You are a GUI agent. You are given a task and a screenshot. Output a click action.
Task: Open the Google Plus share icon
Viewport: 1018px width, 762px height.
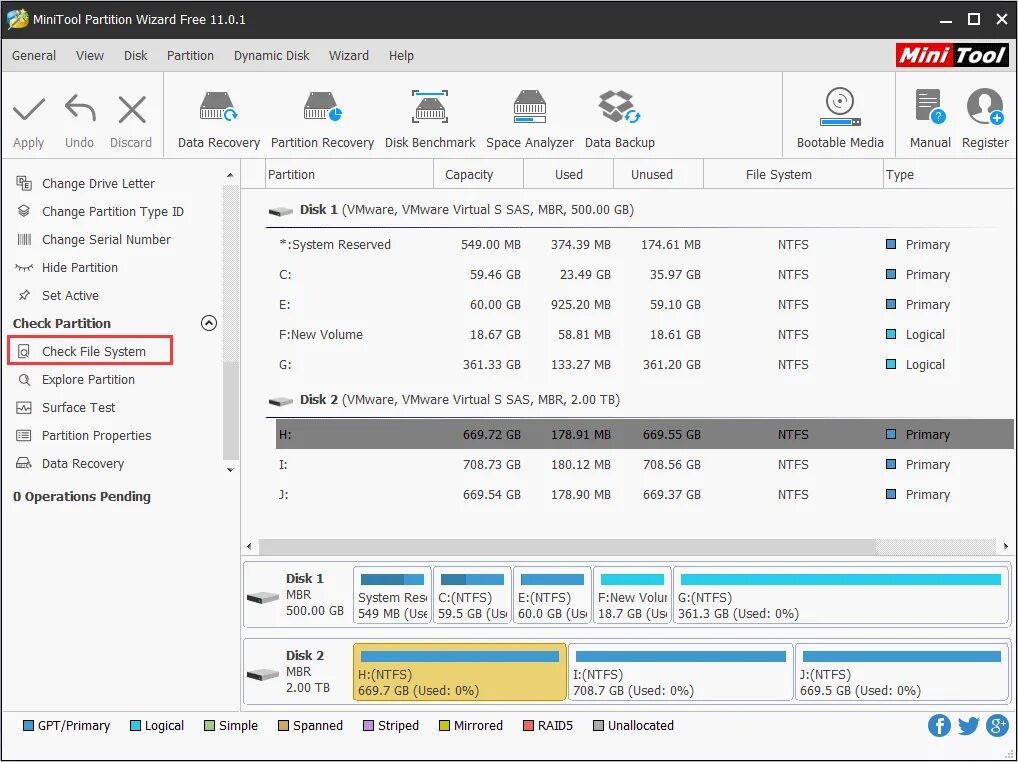[997, 725]
